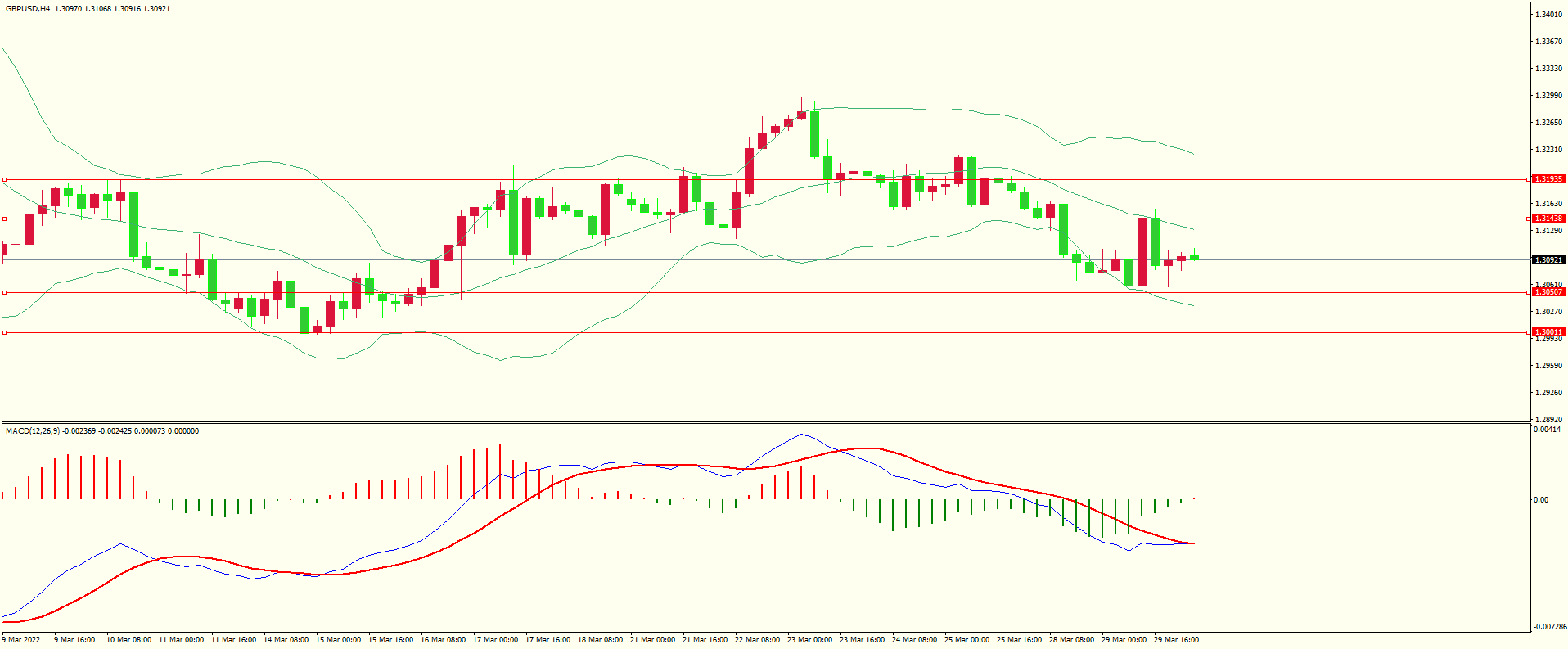Click the 9 Mar 16:00 time label
Screen dimensions: 1568x649
[74, 640]
